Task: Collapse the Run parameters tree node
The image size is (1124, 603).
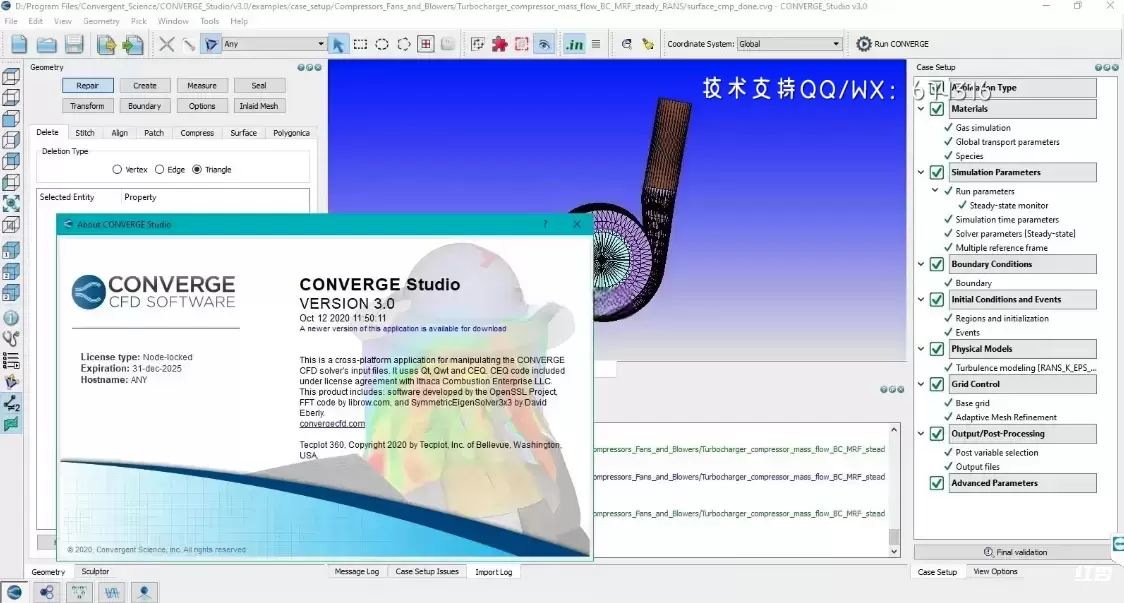Action: point(935,191)
